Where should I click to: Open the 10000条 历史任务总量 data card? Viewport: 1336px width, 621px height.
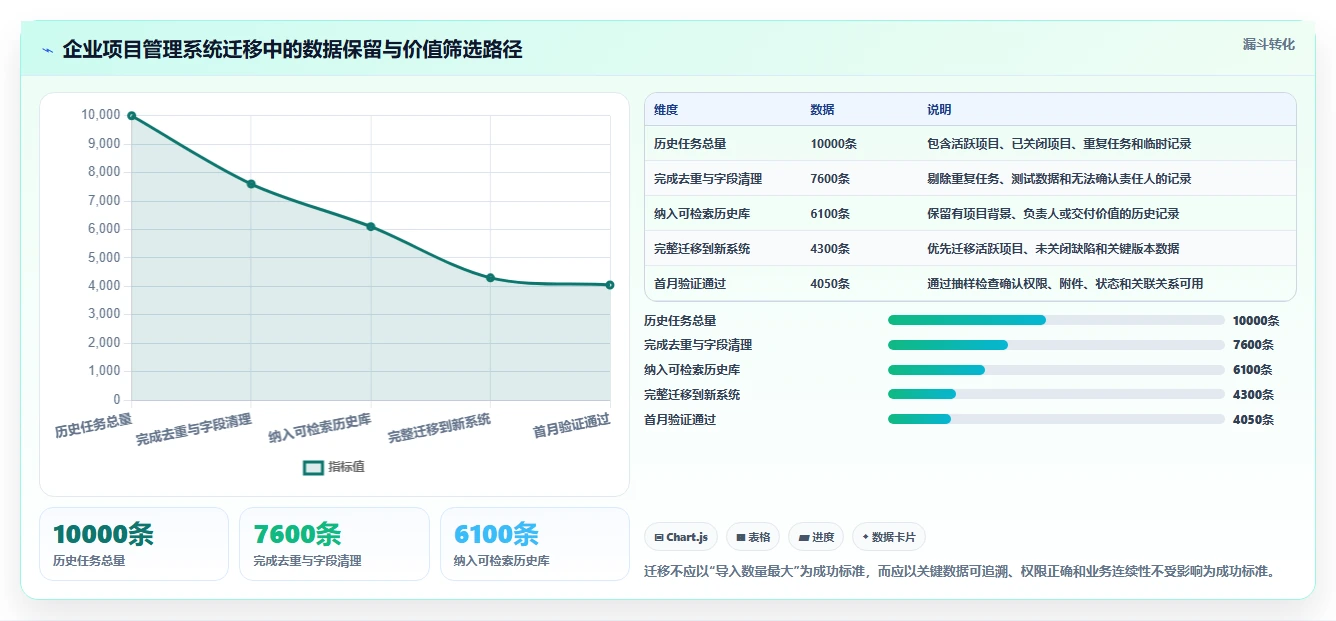tap(134, 544)
